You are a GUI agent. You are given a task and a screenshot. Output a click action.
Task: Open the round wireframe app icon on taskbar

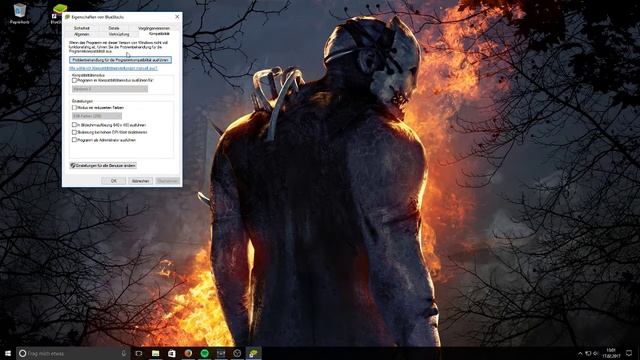point(237,353)
